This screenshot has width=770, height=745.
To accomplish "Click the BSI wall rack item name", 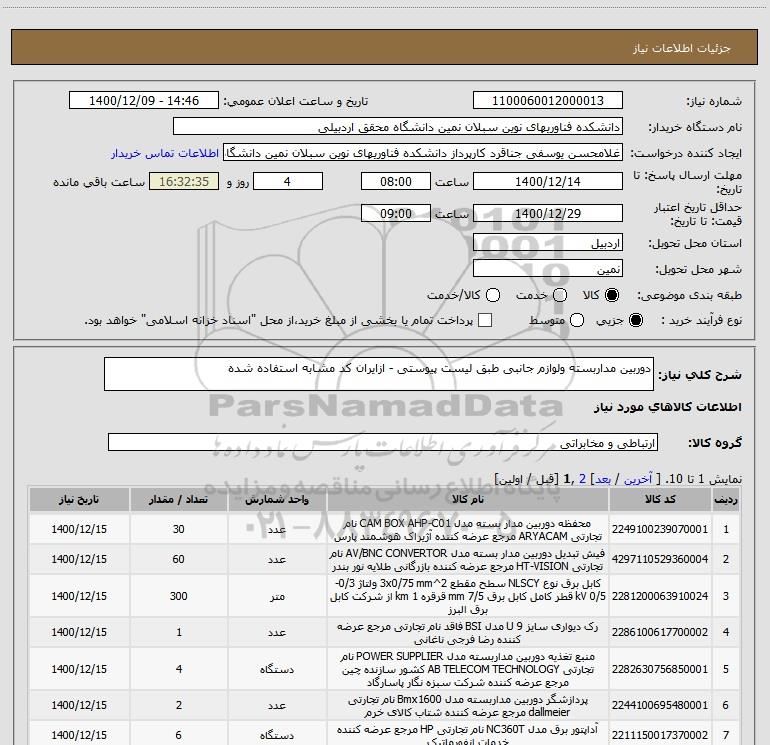I will pos(468,633).
